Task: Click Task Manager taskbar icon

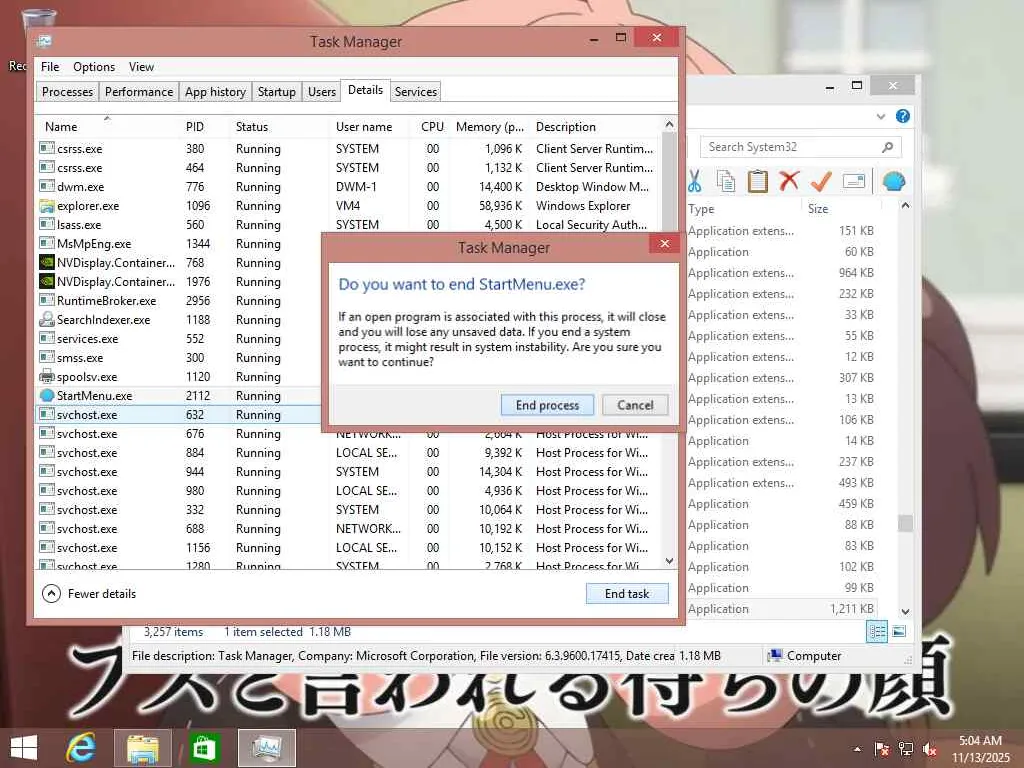Action: pos(266,748)
